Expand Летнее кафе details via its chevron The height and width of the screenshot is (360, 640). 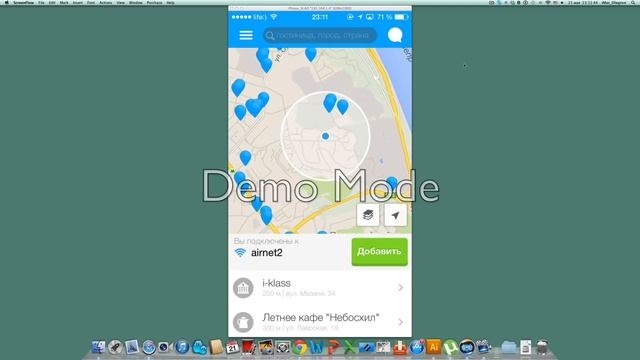[400, 322]
